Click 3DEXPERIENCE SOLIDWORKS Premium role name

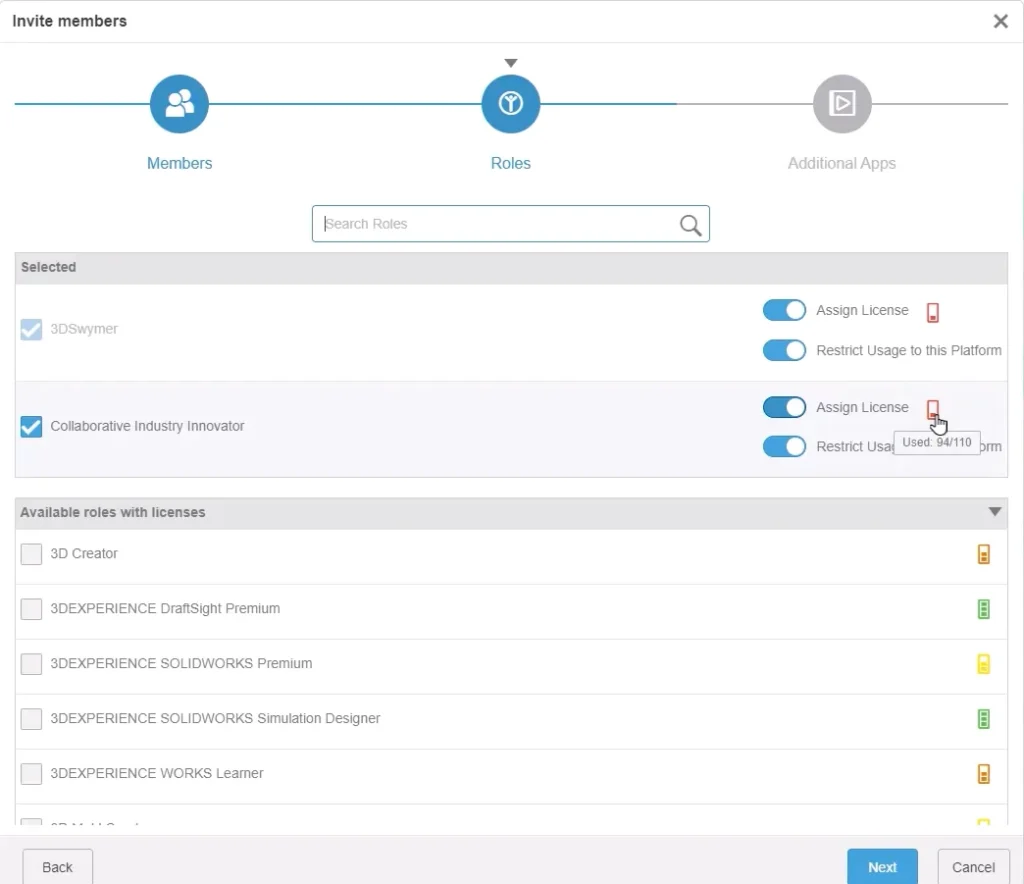pyautogui.click(x=181, y=663)
